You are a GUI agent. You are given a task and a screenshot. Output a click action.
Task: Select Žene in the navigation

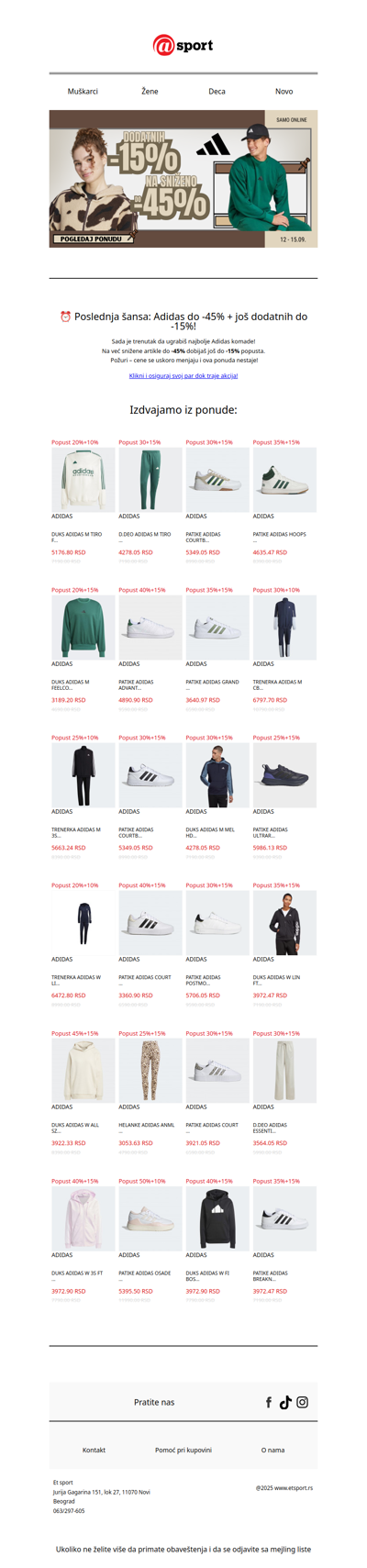[150, 92]
